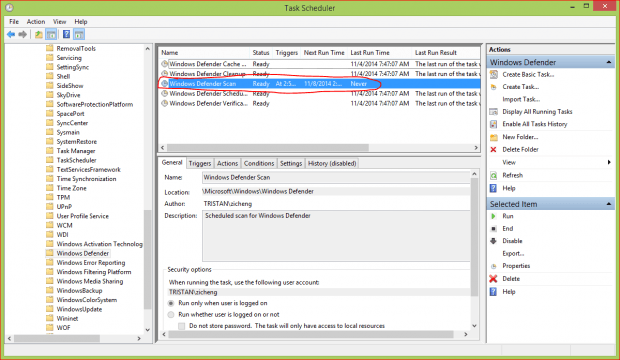Screen dimensions: 620x360
Task: Select the Windows Defender Schedu... task row
Action: click(x=320, y=93)
